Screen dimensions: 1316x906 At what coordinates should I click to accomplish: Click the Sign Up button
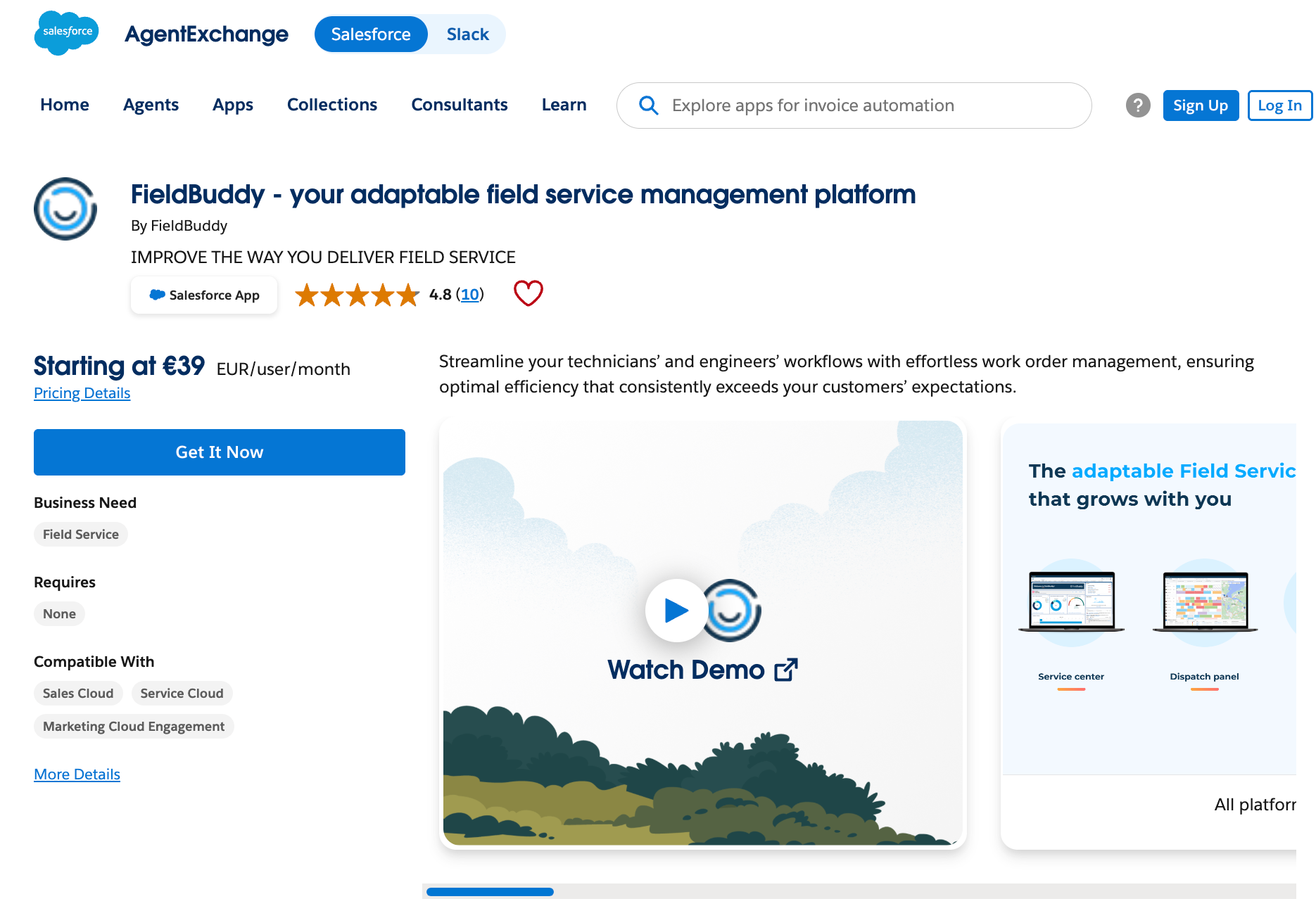(x=1201, y=106)
